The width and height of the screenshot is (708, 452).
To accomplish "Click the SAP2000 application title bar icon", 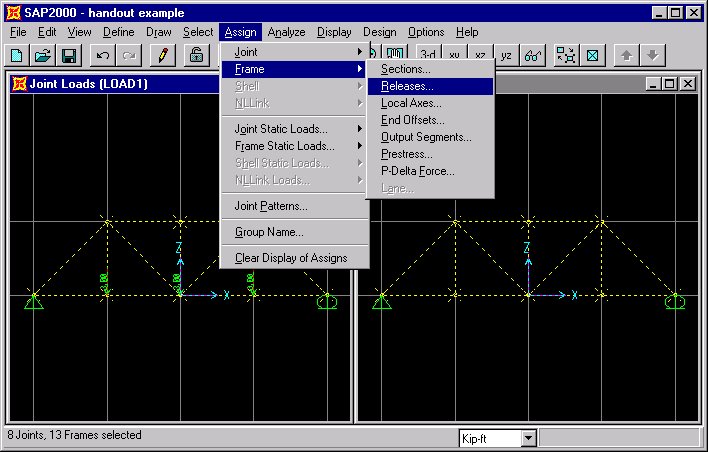I will pyautogui.click(x=14, y=13).
